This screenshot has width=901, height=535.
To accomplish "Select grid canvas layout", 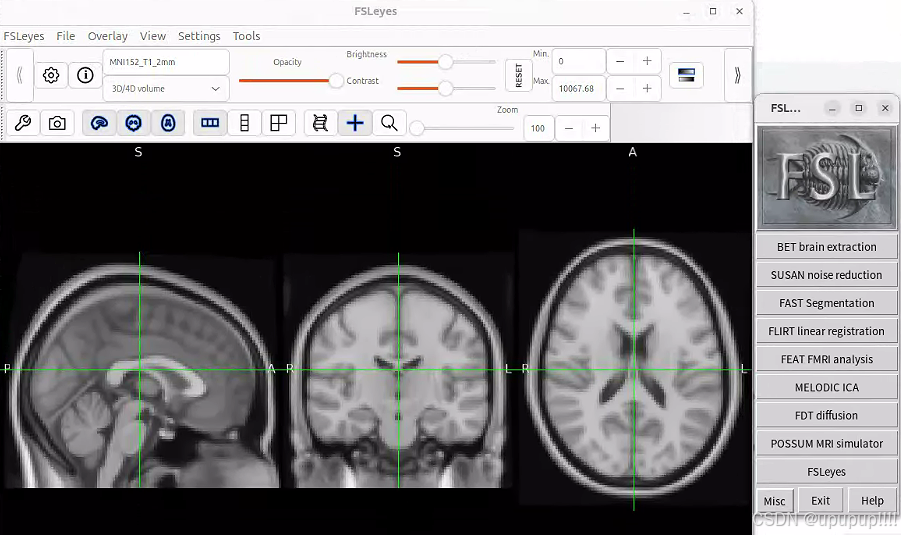I will coord(279,123).
